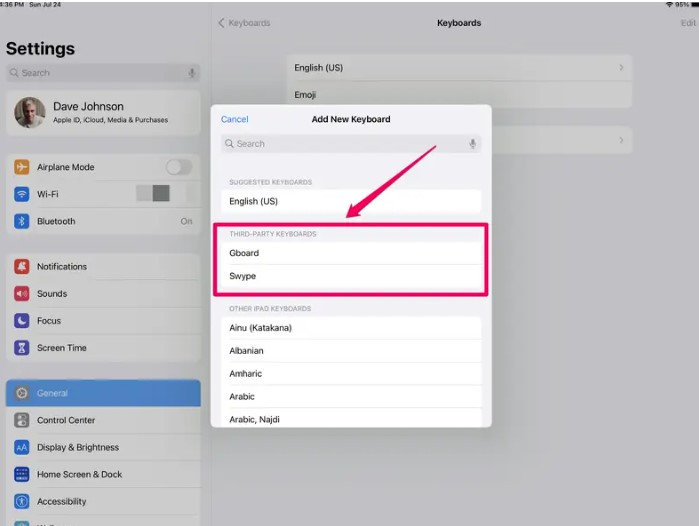This screenshot has width=699, height=526.
Task: Tap English (US) row in background Keyboards list
Action: pyautogui.click(x=459, y=68)
